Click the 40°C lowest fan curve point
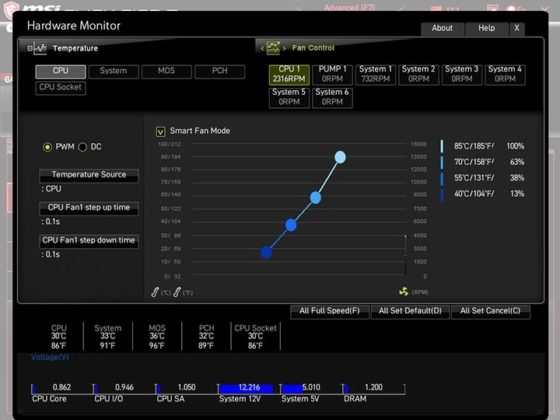560x420 pixels. click(266, 252)
